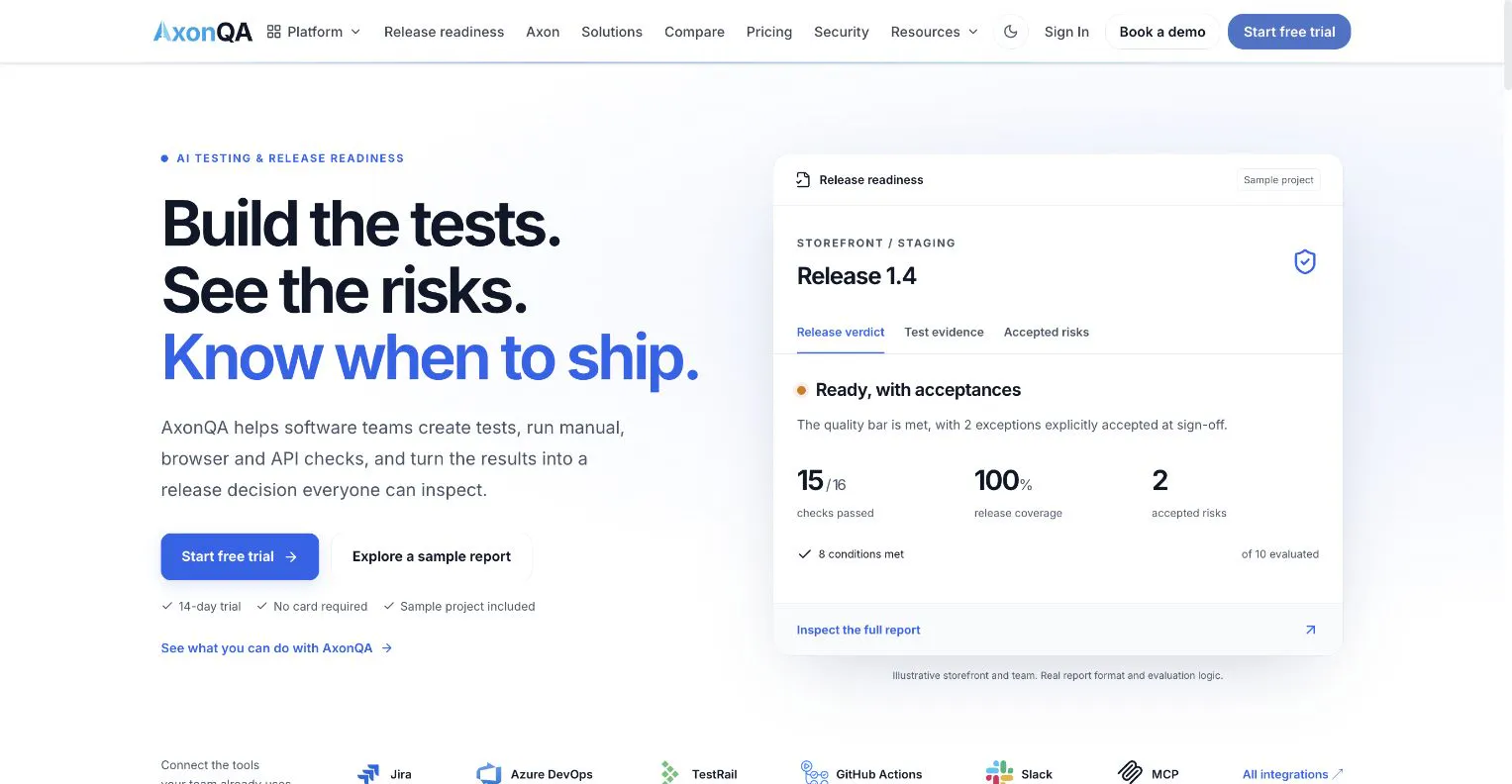Click the Azure DevOps logo icon
This screenshot has width=1512, height=784.
click(488, 774)
